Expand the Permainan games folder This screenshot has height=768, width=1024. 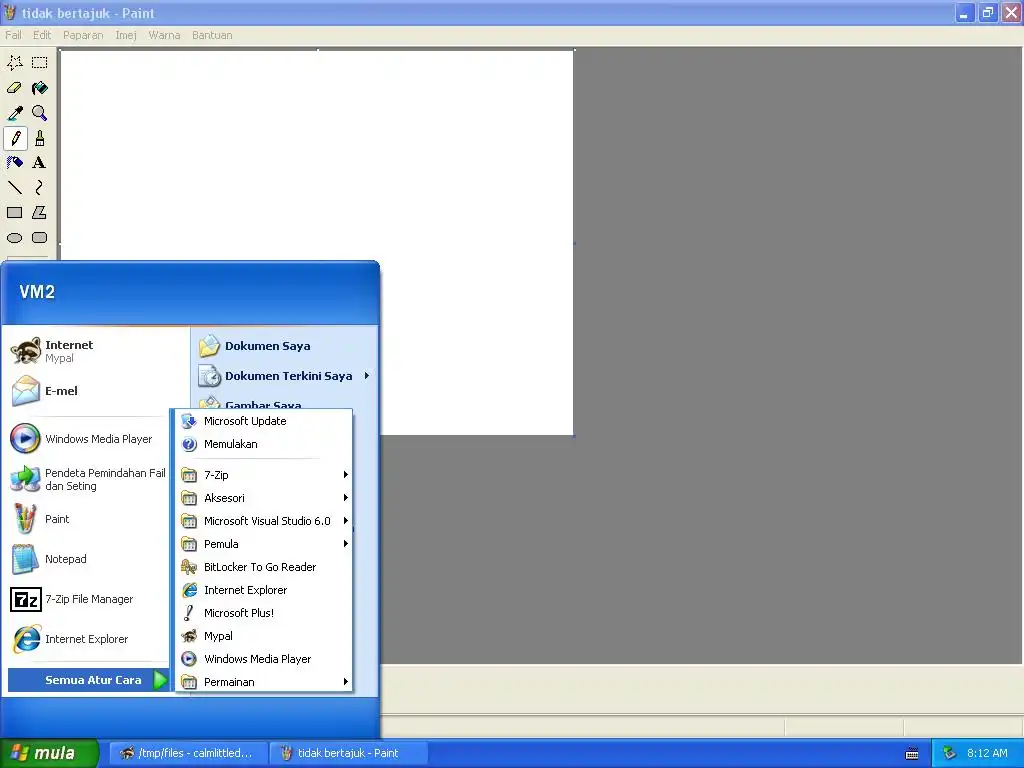(264, 682)
